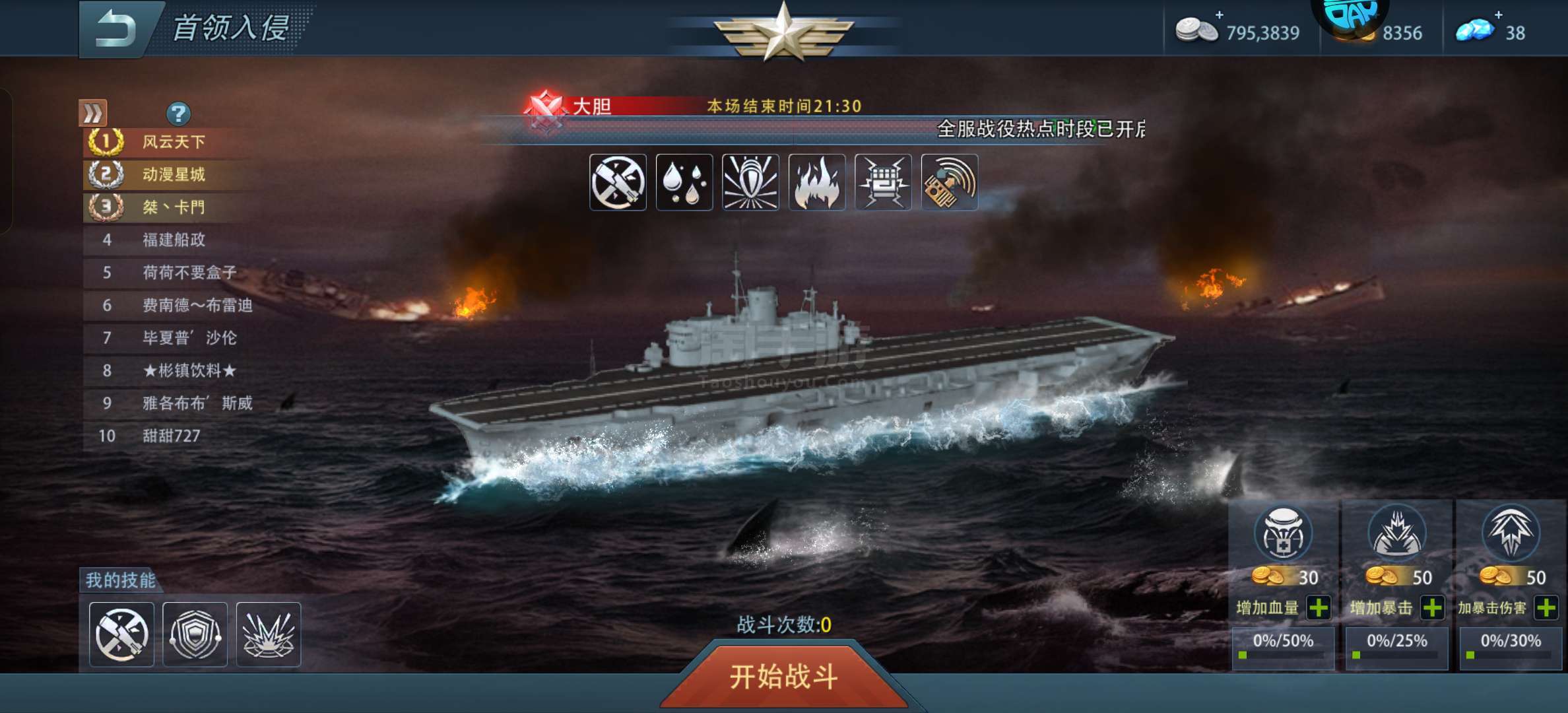
Task: Click the back arrow button
Action: point(116,29)
